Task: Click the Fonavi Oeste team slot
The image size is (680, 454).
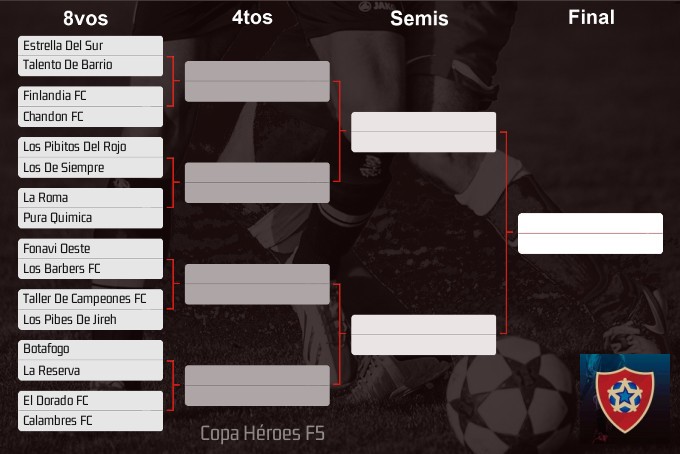Action: 90,249
